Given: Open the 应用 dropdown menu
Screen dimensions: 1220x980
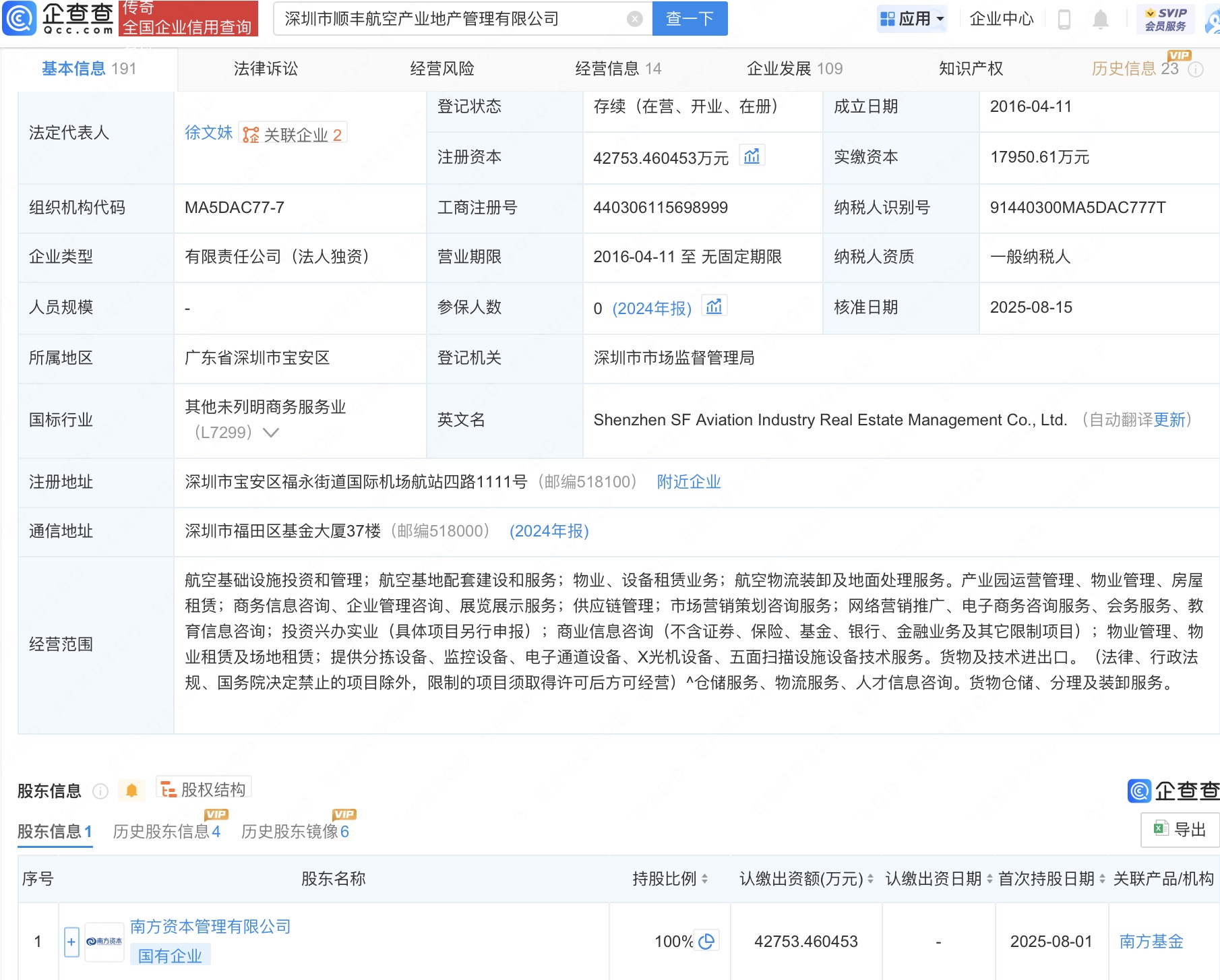Looking at the screenshot, I should 913,19.
